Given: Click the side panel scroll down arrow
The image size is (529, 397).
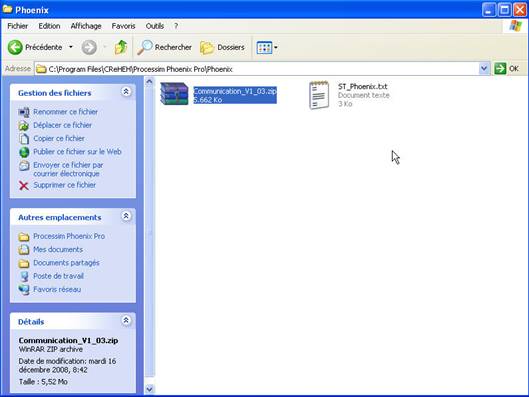Looking at the screenshot, I should click(149, 389).
